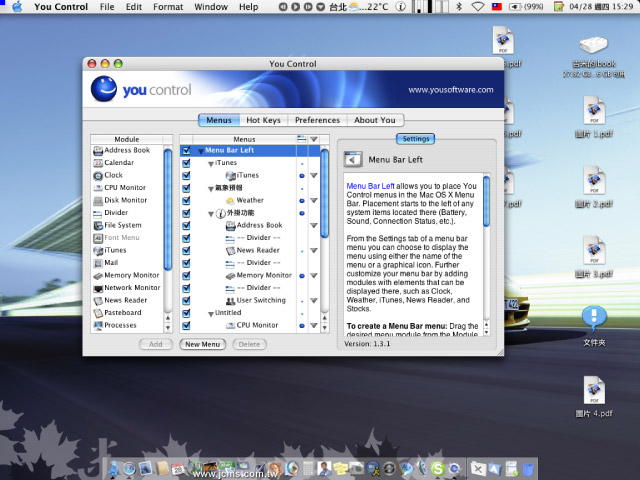Uncheck the Weather row checkbox
The image size is (640, 480).
[186, 200]
